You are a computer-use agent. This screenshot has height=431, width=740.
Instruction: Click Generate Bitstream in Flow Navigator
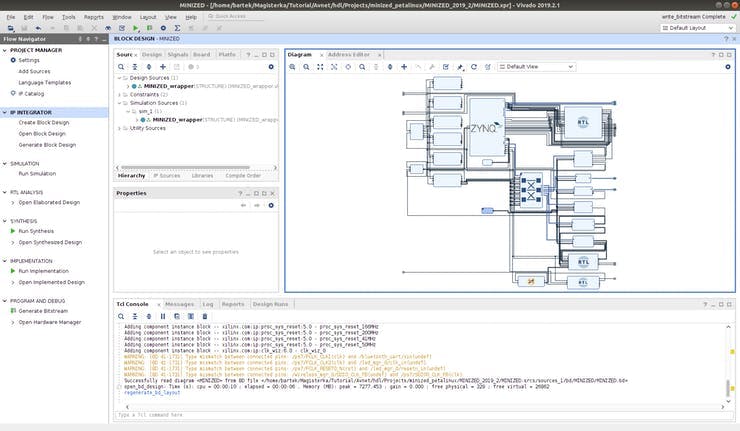pos(44,311)
